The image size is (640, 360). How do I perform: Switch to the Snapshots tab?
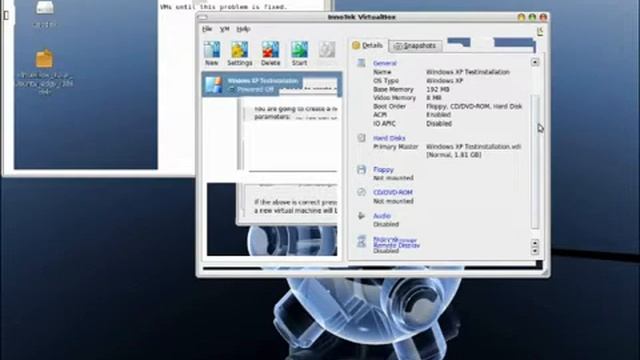tap(415, 46)
